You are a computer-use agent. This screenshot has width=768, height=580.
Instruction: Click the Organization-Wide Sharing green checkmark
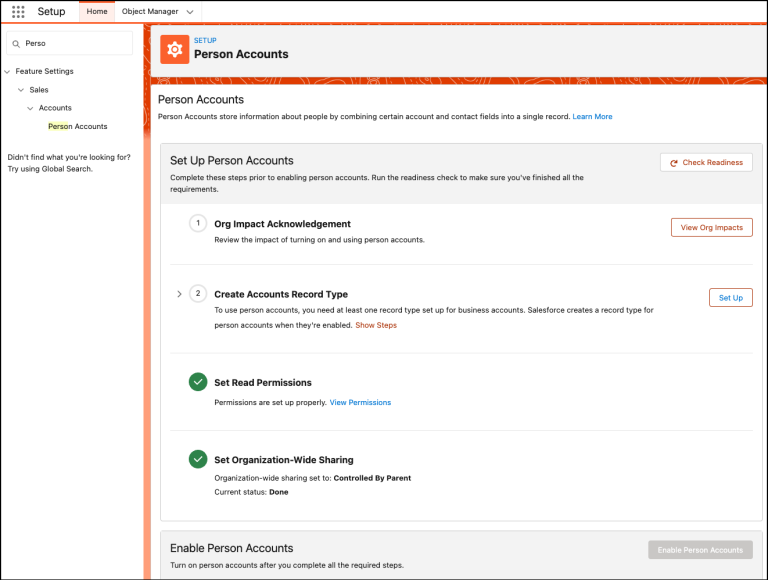(198, 459)
